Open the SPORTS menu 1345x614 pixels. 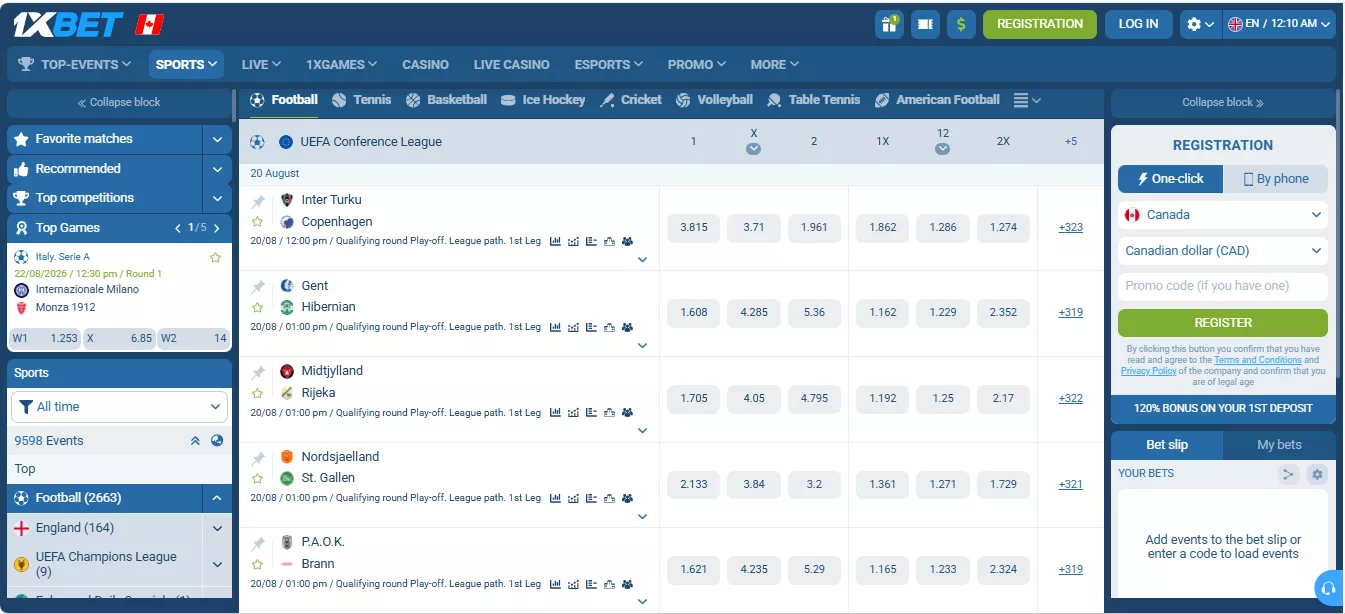(x=187, y=64)
